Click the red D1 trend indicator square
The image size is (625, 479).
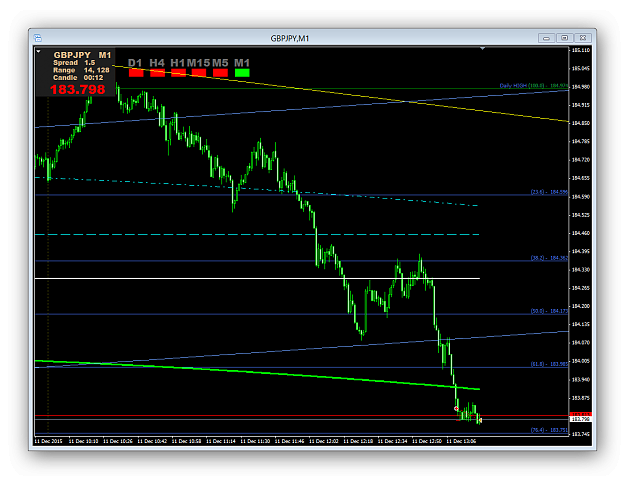pyautogui.click(x=136, y=73)
